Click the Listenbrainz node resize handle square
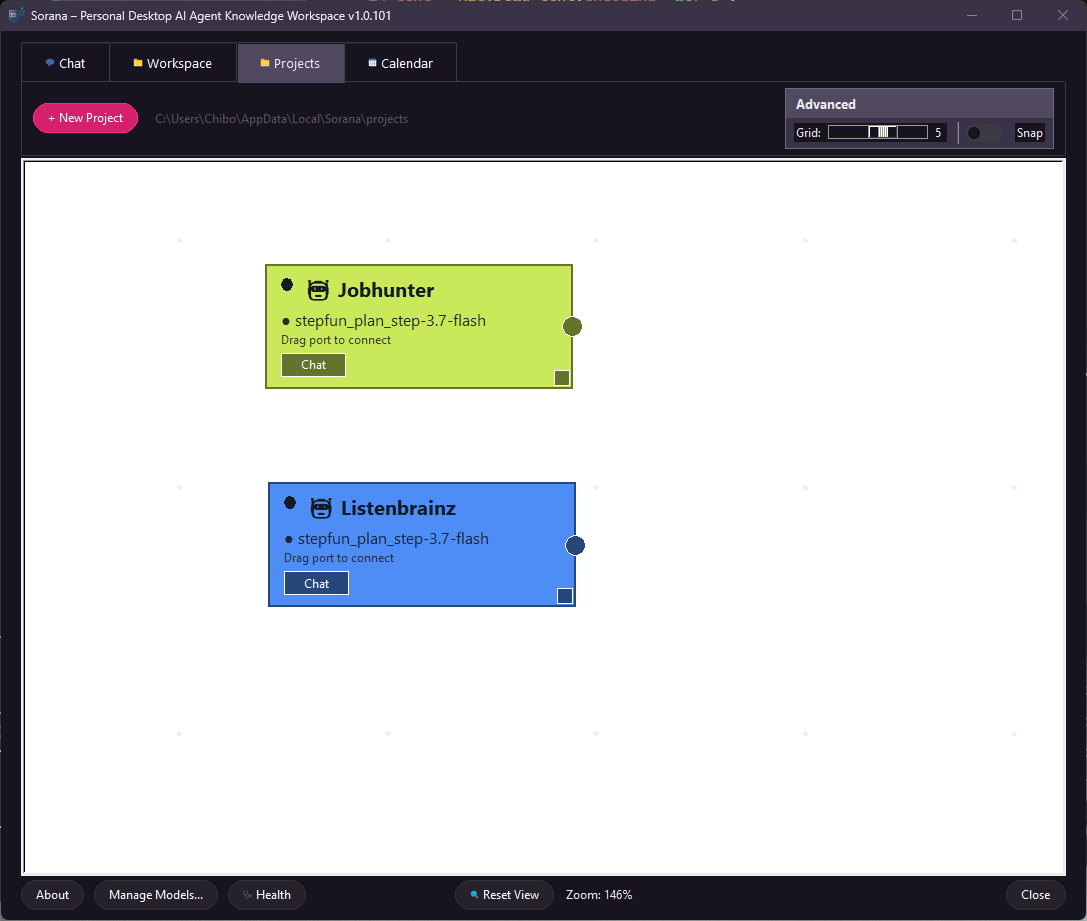Screen dimensions: 1087x921 pyautogui.click(x=565, y=596)
